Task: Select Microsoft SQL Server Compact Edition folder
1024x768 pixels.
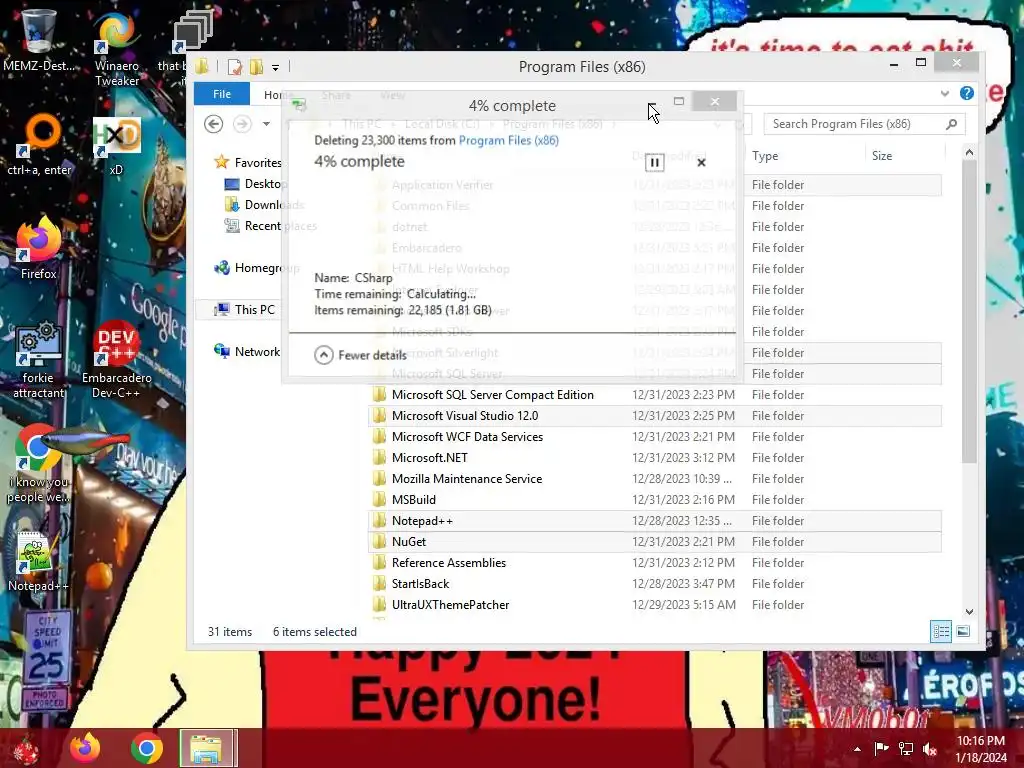Action: tap(655, 394)
